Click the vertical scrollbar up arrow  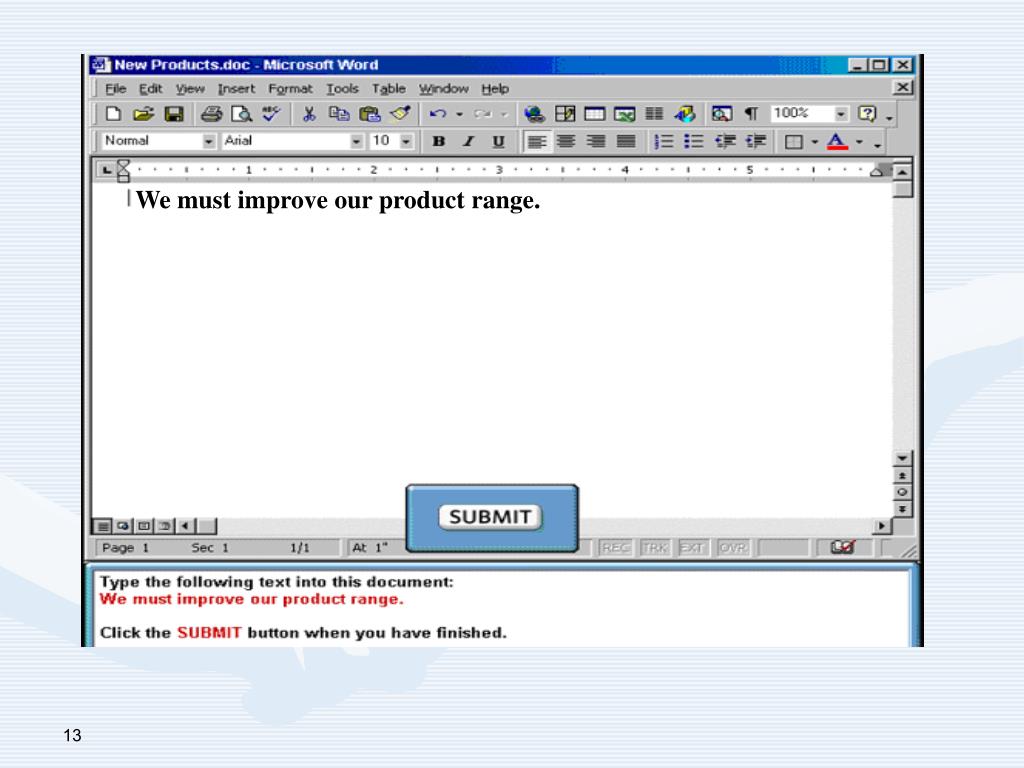(903, 172)
